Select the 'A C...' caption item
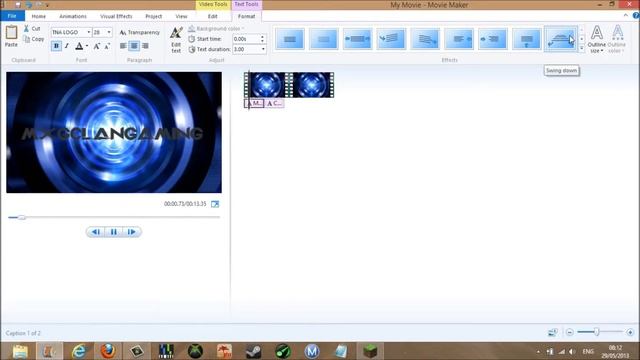The image size is (640, 360). (x=274, y=103)
